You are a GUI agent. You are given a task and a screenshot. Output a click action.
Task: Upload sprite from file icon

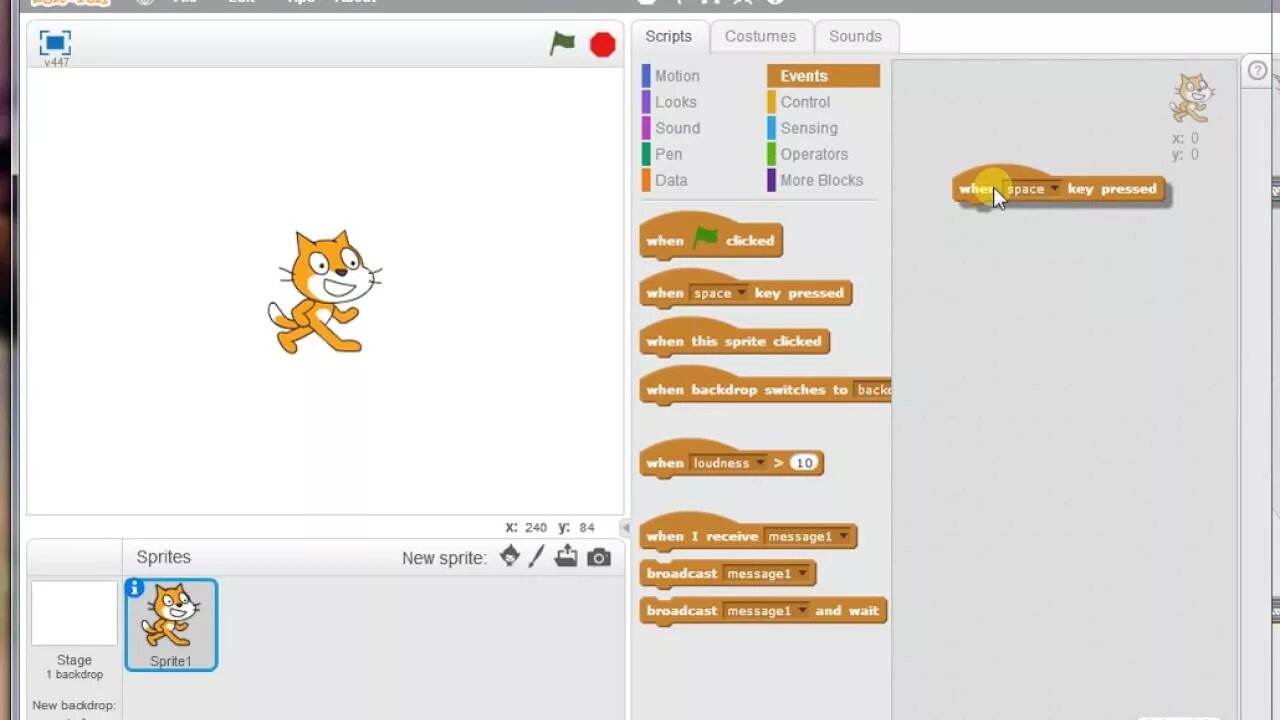point(566,557)
